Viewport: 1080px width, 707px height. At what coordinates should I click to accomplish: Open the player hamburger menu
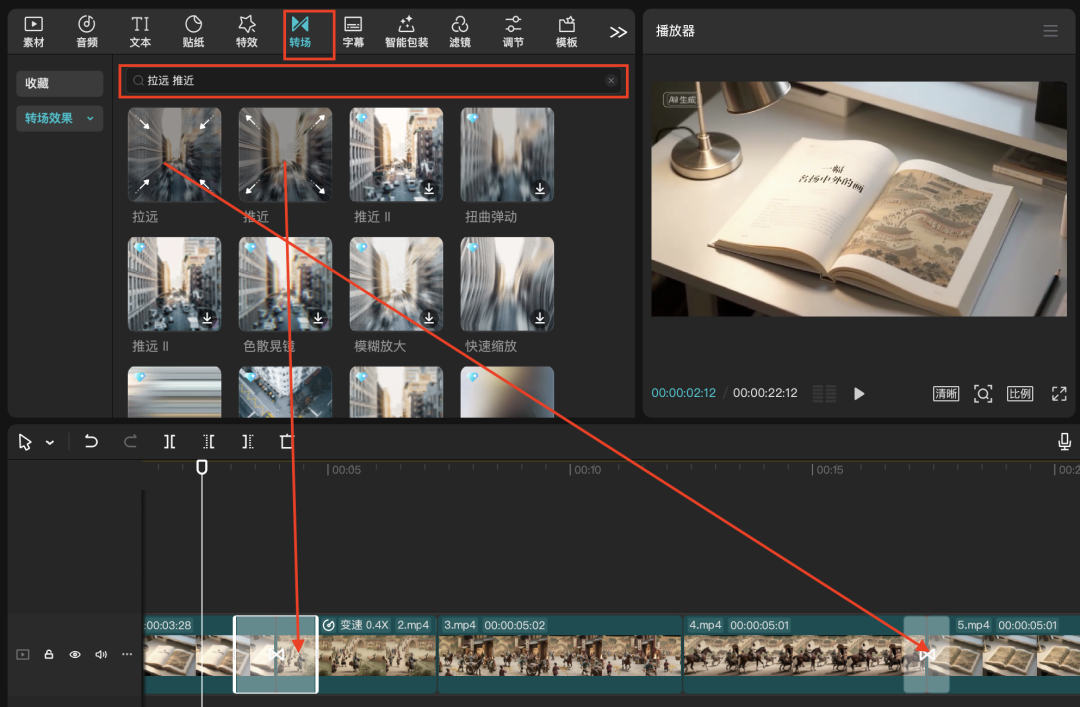1050,31
